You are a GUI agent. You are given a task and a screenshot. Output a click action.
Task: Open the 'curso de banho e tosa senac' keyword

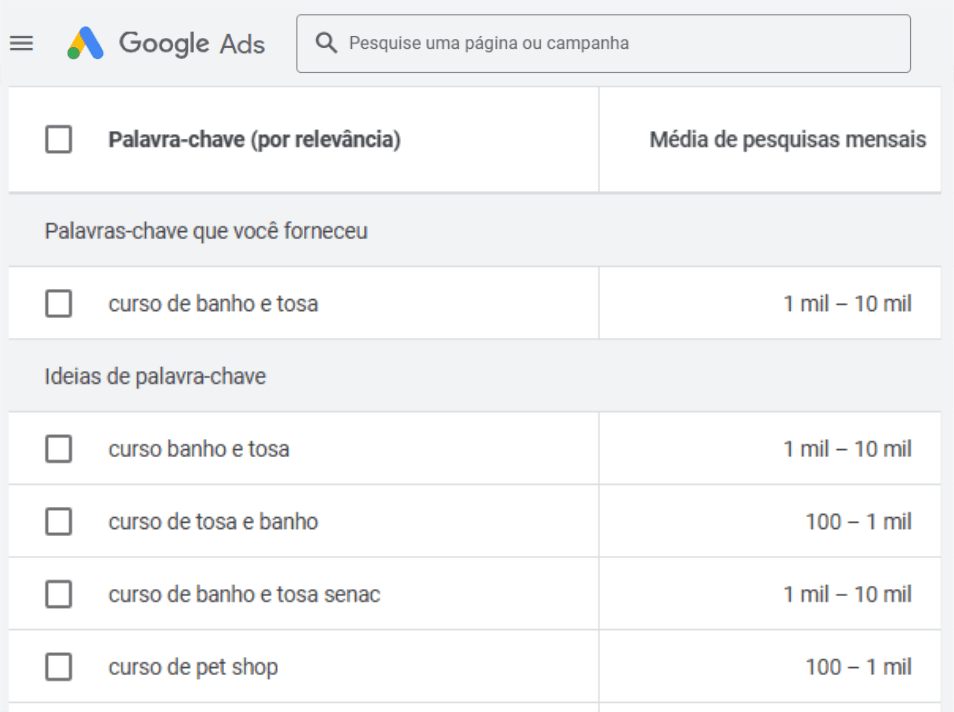244,594
